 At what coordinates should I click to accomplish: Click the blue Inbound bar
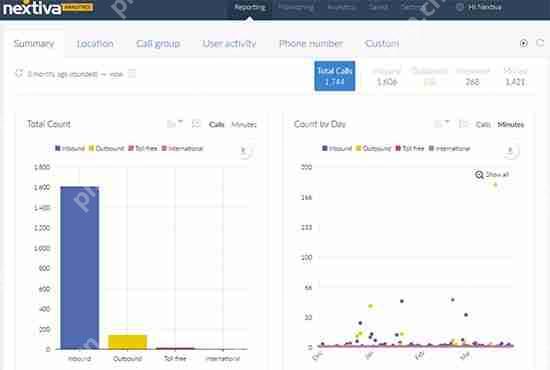coord(80,268)
